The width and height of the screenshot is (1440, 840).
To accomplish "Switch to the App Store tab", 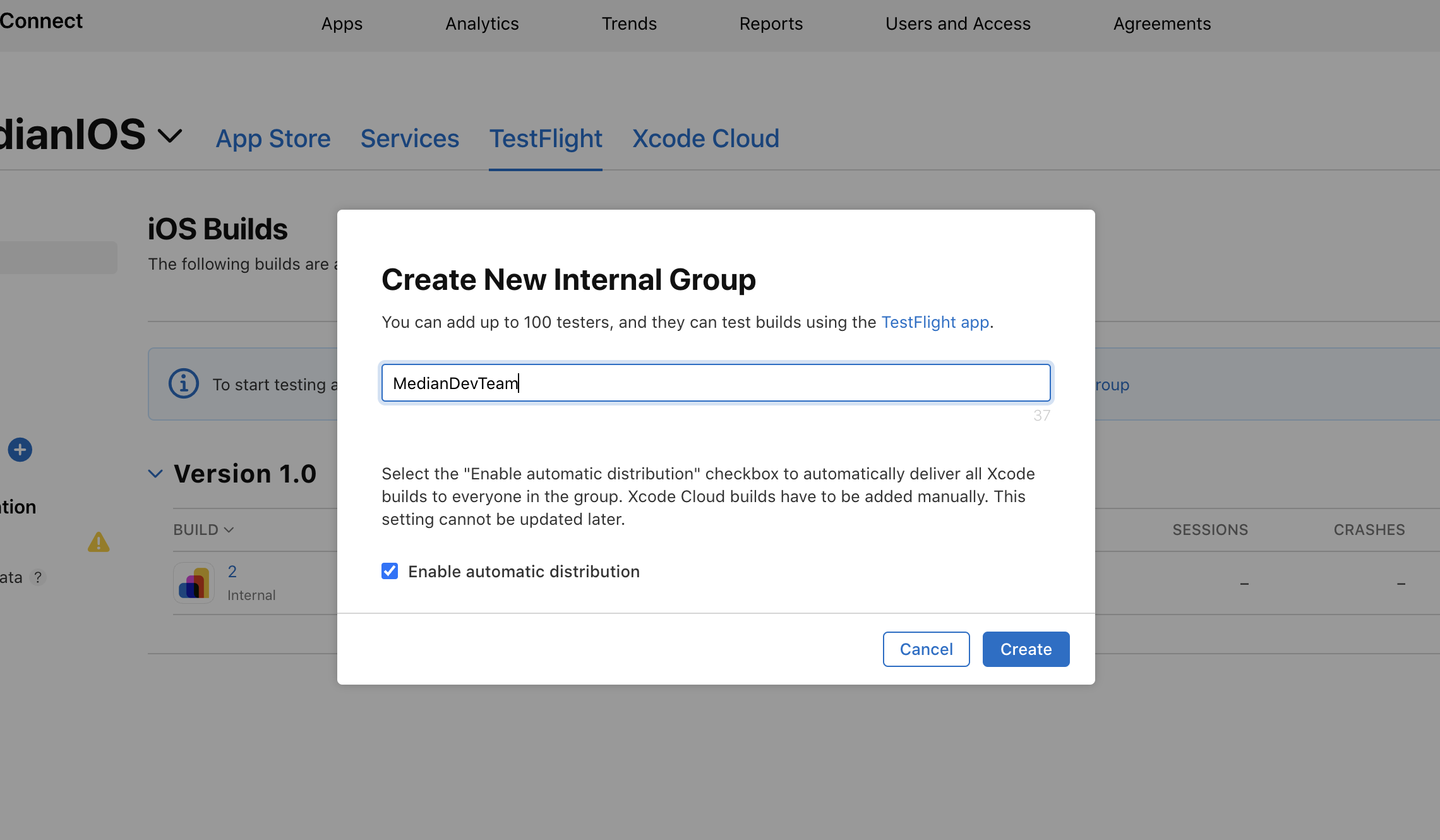I will pos(273,138).
